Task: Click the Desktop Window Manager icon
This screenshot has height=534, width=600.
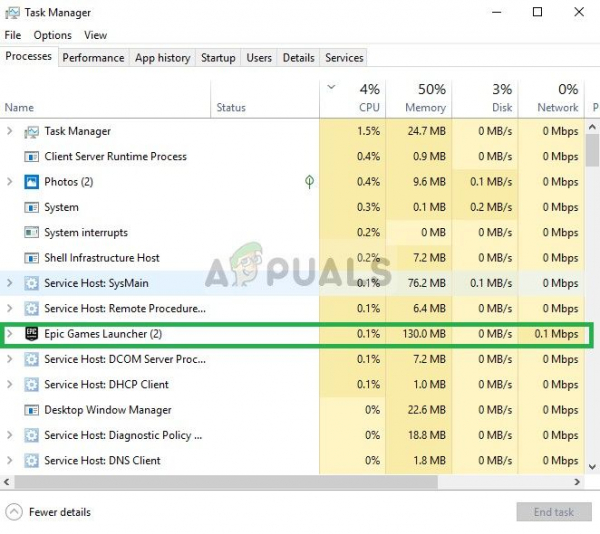Action: point(31,410)
